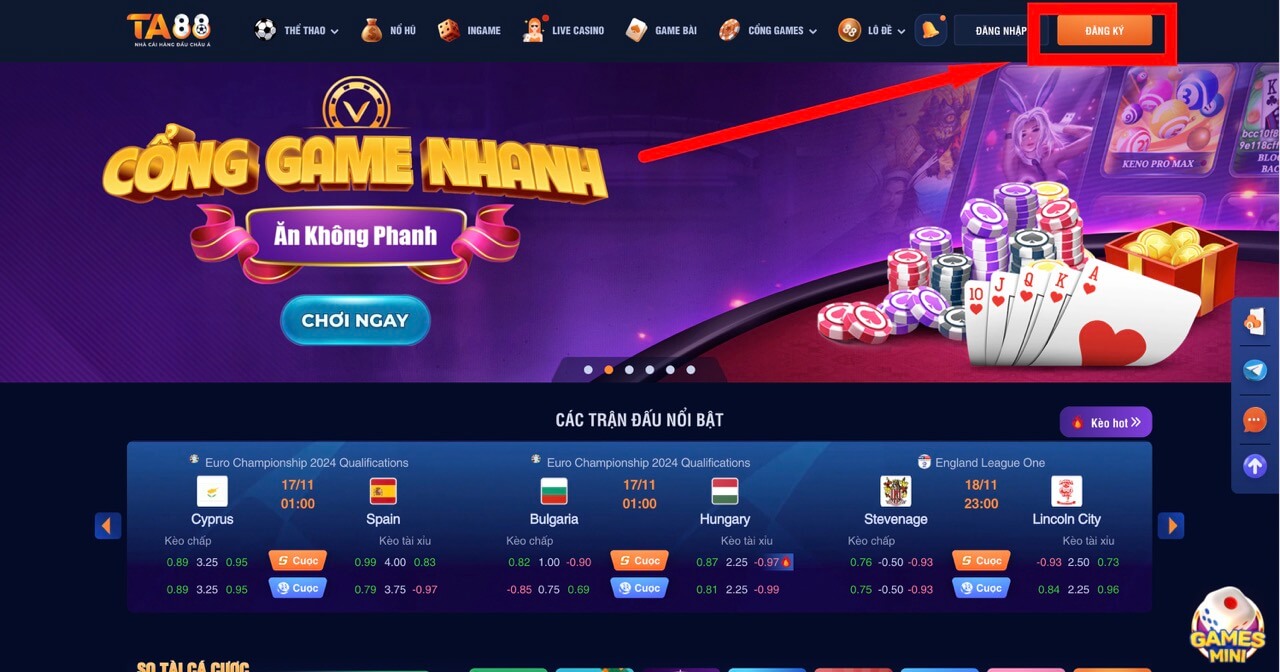Viewport: 1280px width, 672px height.
Task: Click the top side-panel app download icon
Action: point(1255,322)
